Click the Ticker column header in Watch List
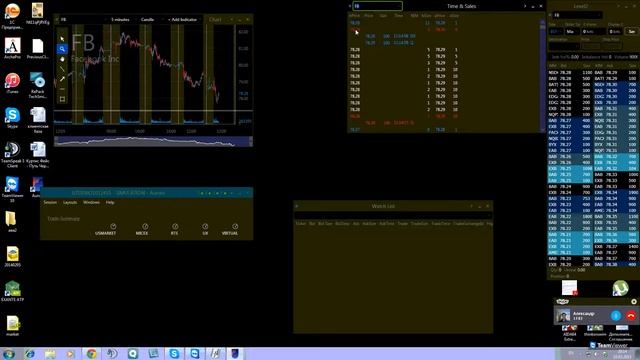This screenshot has height=360, width=640. (301, 224)
